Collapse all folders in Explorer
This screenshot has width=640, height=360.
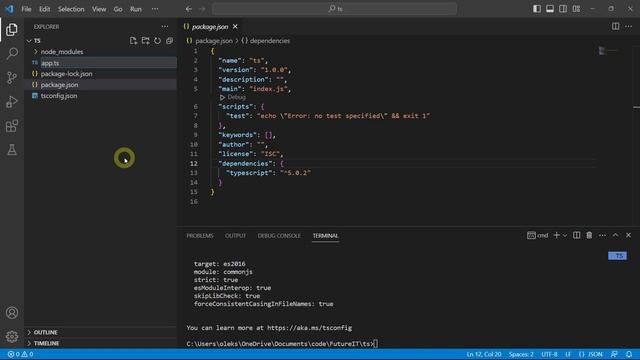169,41
